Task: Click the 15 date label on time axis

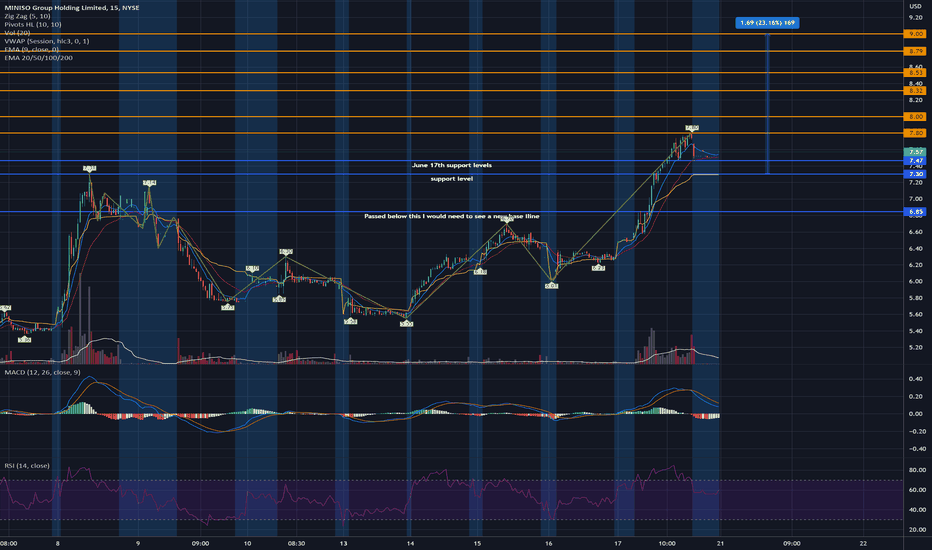Action: (477, 543)
